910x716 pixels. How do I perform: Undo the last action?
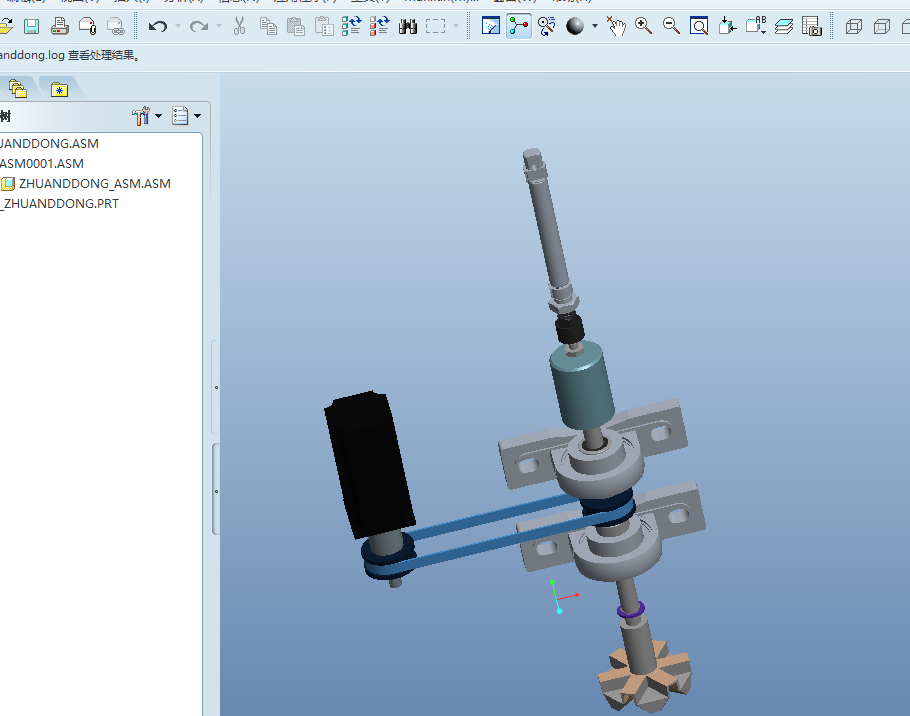[x=158, y=26]
